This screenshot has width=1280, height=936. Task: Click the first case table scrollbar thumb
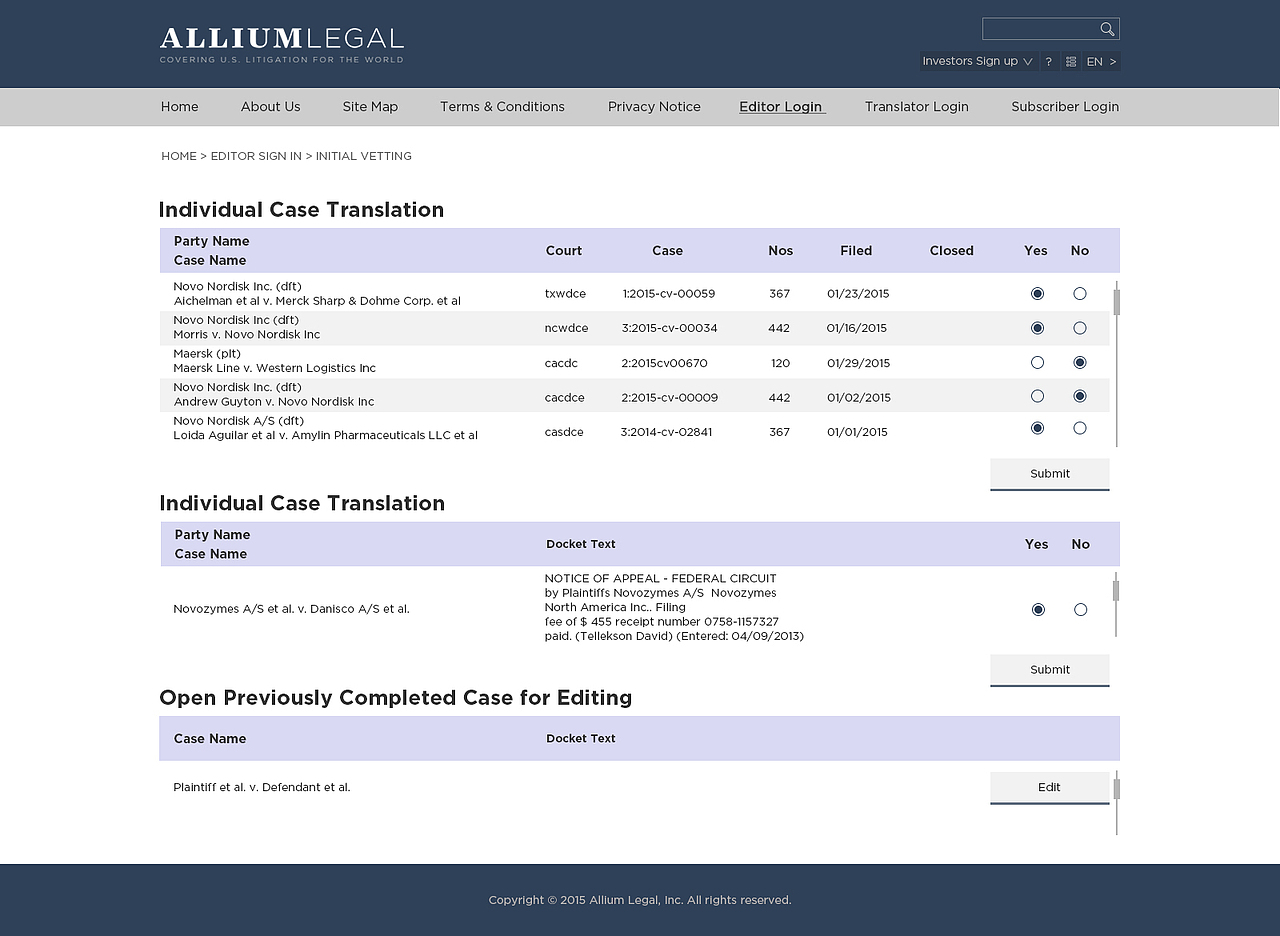click(1117, 302)
